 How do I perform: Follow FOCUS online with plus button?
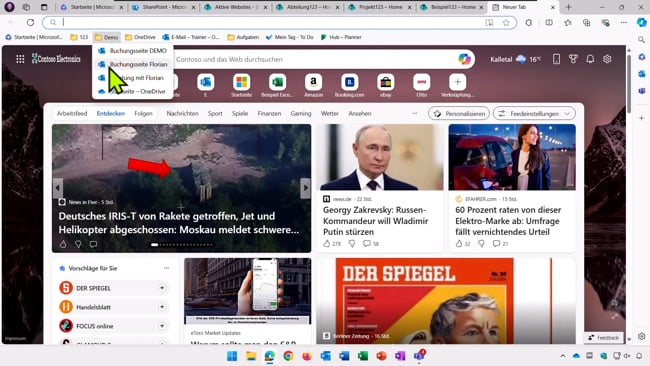tap(162, 326)
